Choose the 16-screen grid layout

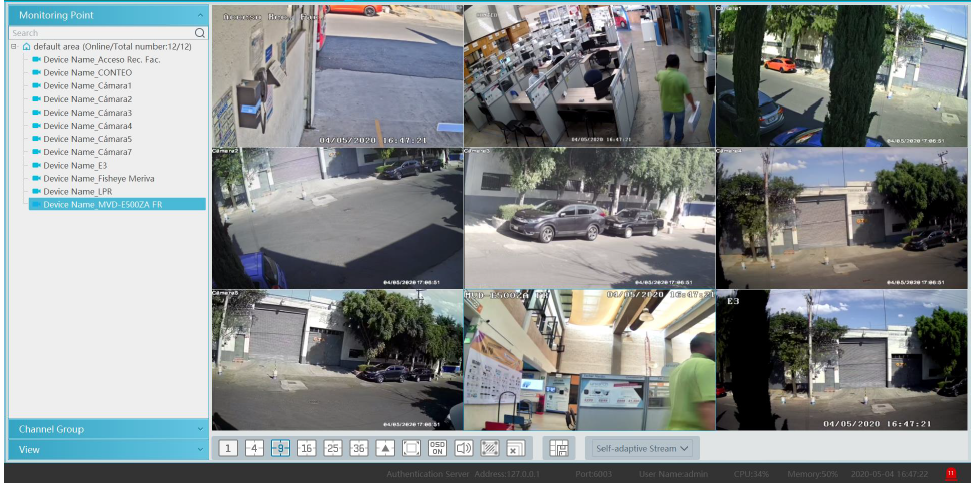click(306, 448)
